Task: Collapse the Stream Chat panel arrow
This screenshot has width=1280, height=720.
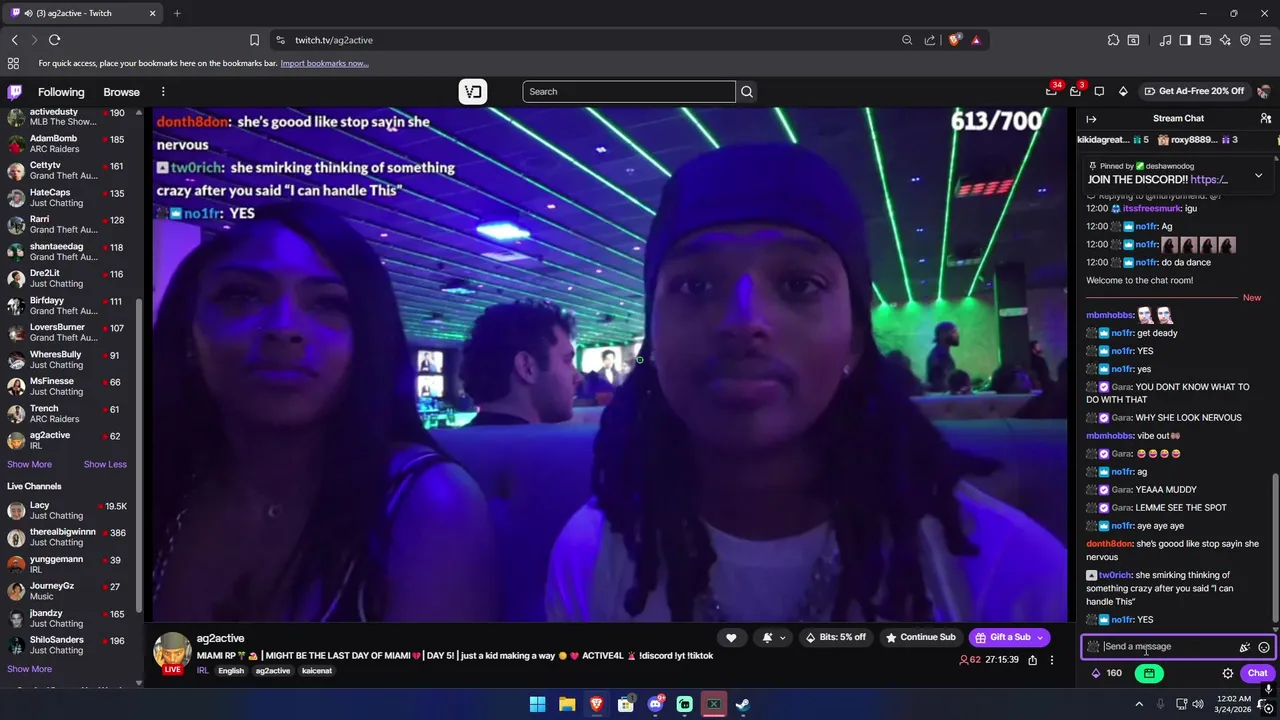Action: click(x=1091, y=119)
